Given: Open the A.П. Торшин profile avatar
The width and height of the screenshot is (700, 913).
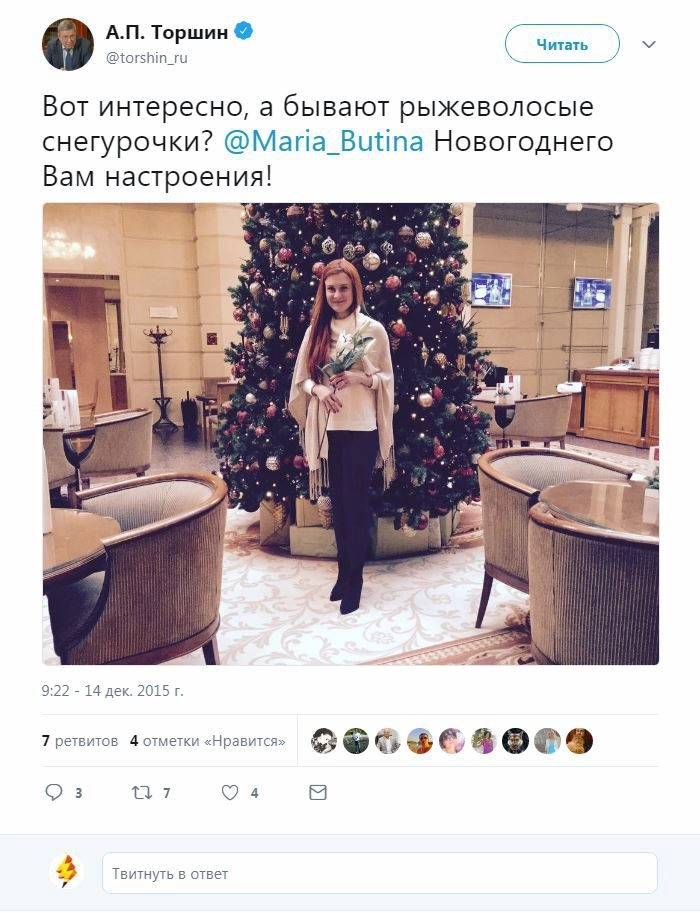Looking at the screenshot, I should point(68,44).
